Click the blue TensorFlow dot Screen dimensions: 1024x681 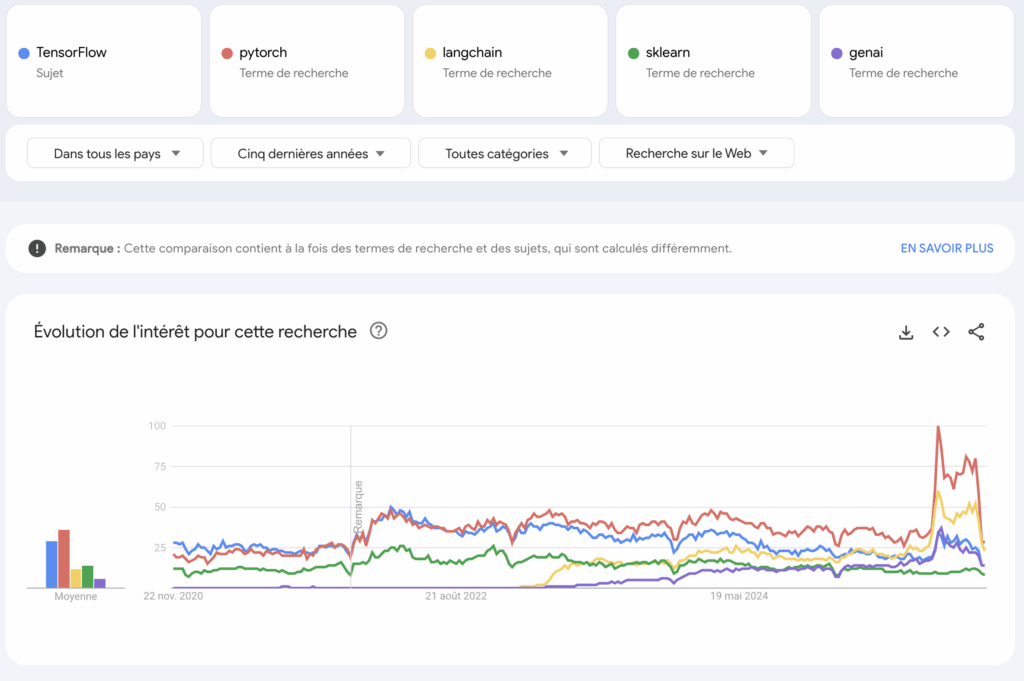pyautogui.click(x=24, y=53)
